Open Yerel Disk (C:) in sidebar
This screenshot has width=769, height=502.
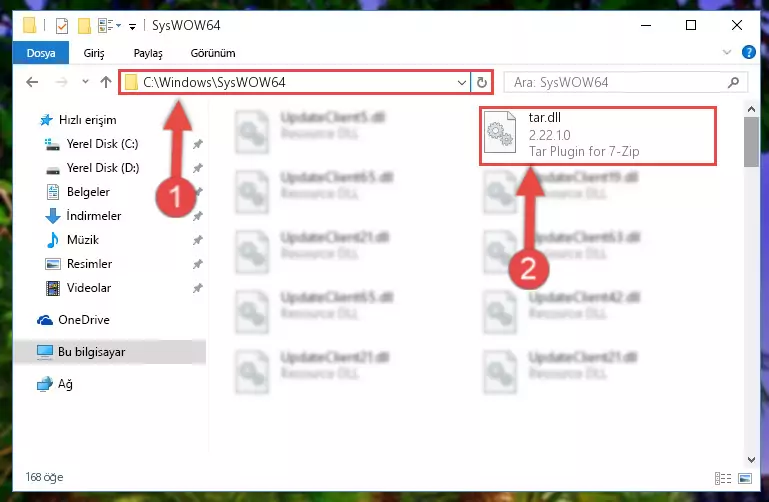point(102,144)
